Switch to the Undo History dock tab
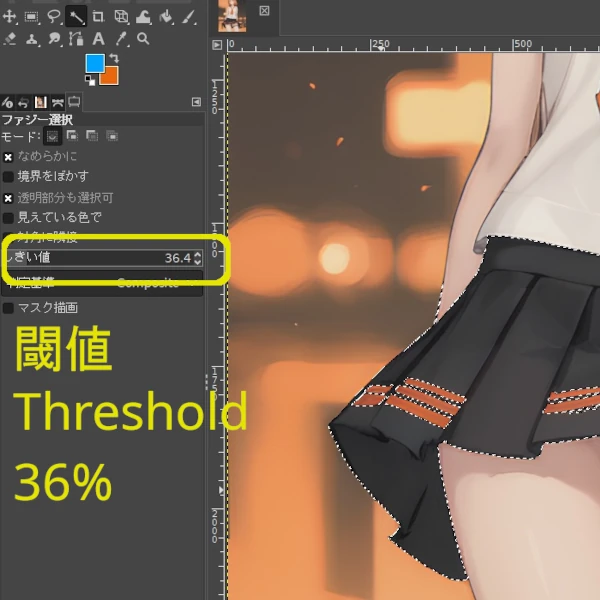Screen dimensions: 600x600 [24, 103]
